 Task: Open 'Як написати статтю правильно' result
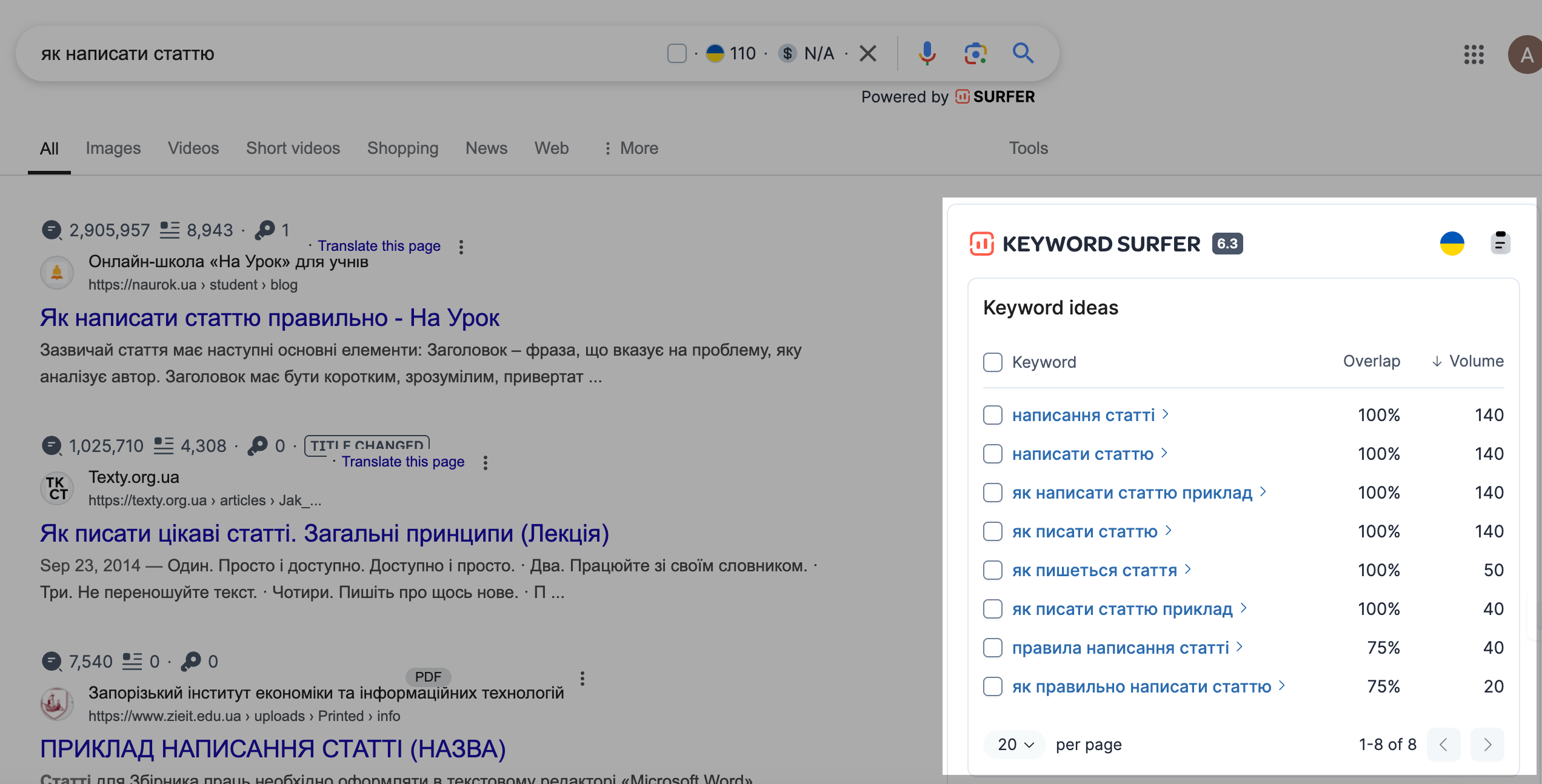[x=270, y=317]
